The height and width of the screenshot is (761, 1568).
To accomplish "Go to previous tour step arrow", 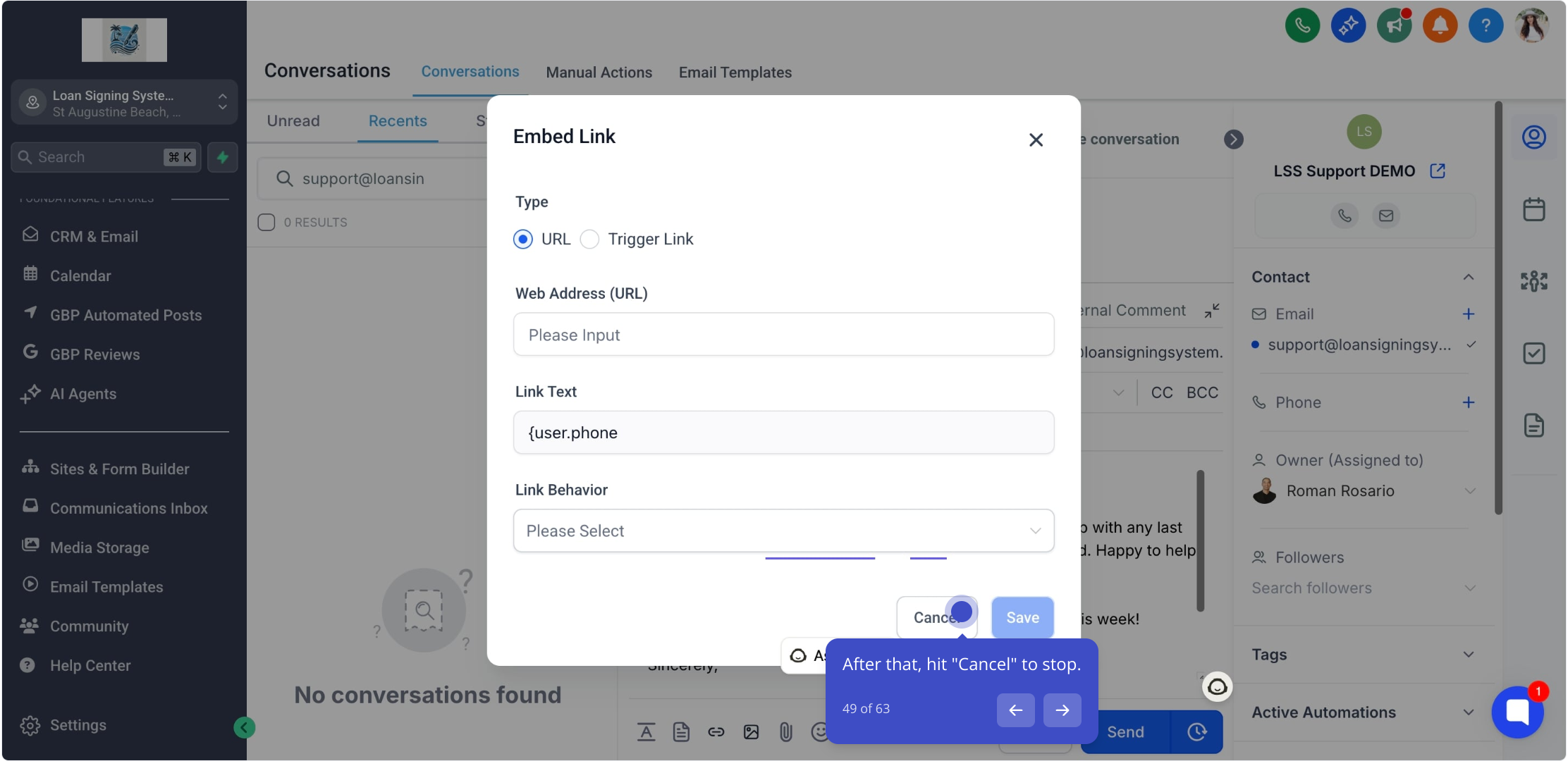I will (x=1015, y=710).
